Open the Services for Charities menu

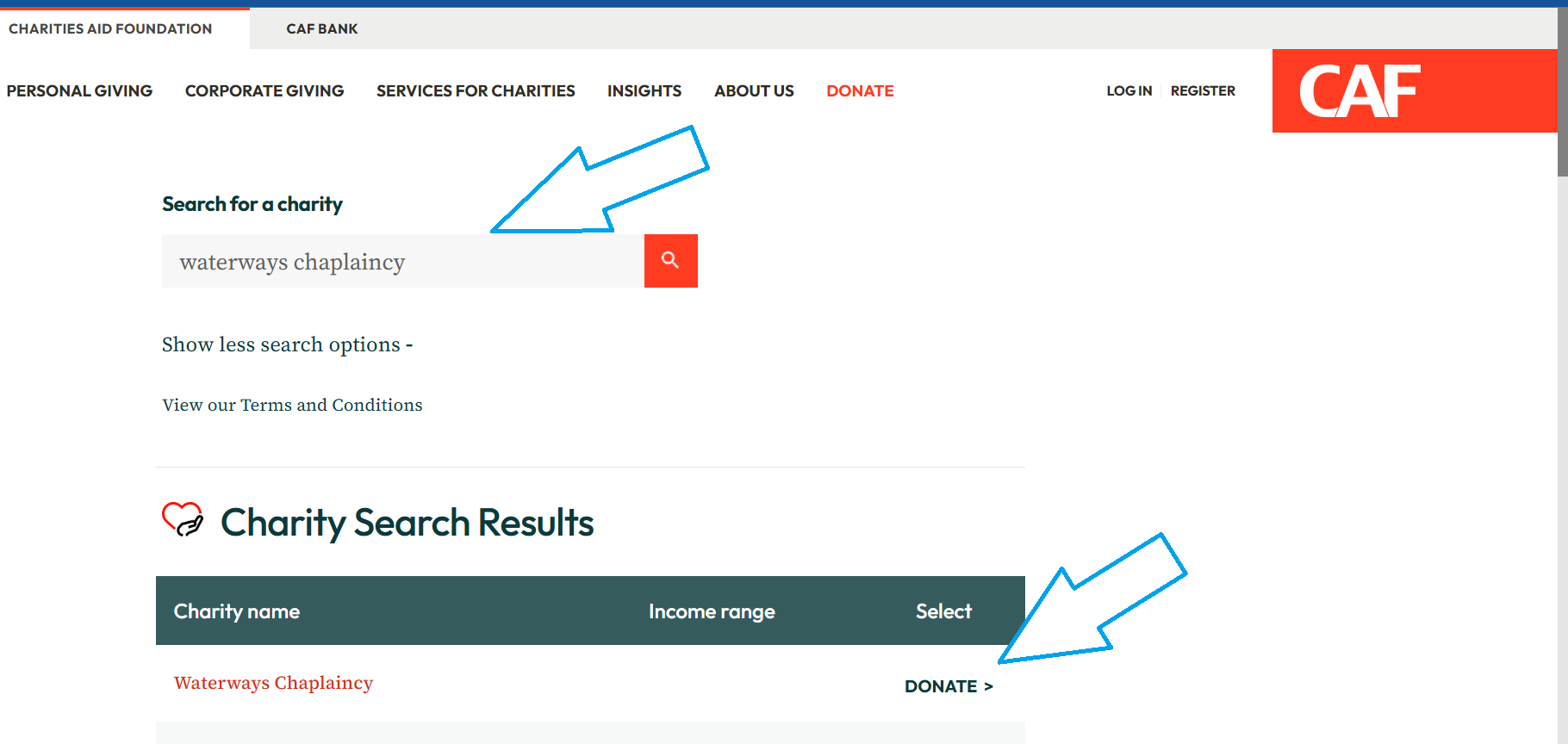[476, 90]
